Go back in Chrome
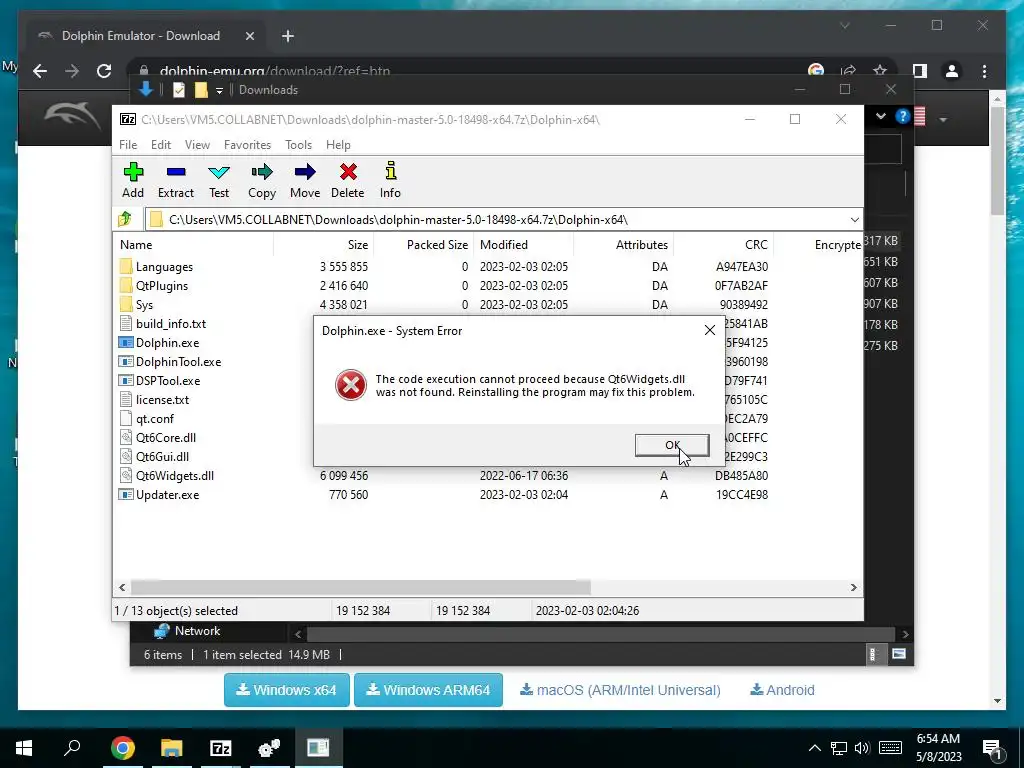The width and height of the screenshot is (1024, 768). click(40, 71)
